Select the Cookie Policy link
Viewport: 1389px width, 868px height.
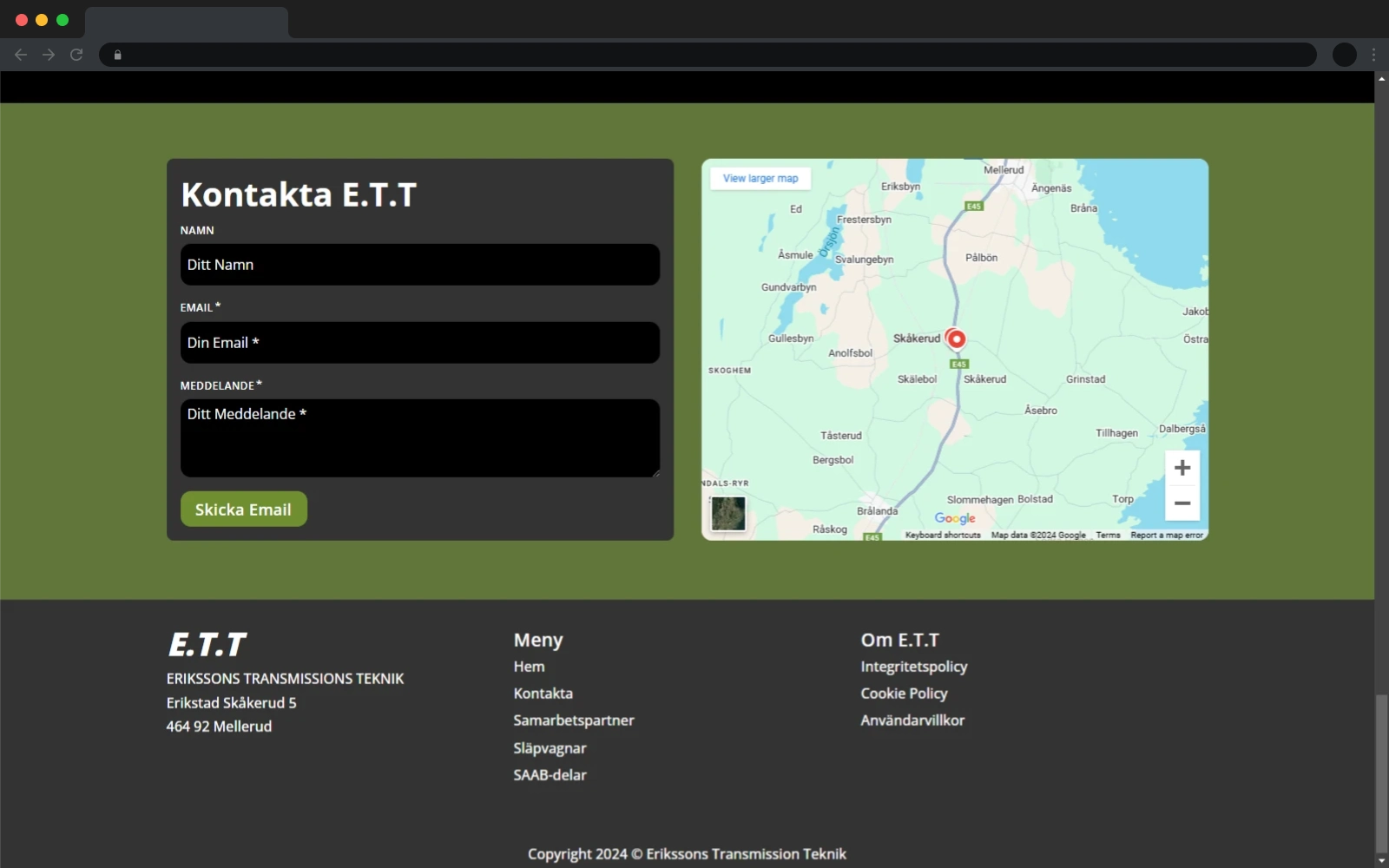904,694
